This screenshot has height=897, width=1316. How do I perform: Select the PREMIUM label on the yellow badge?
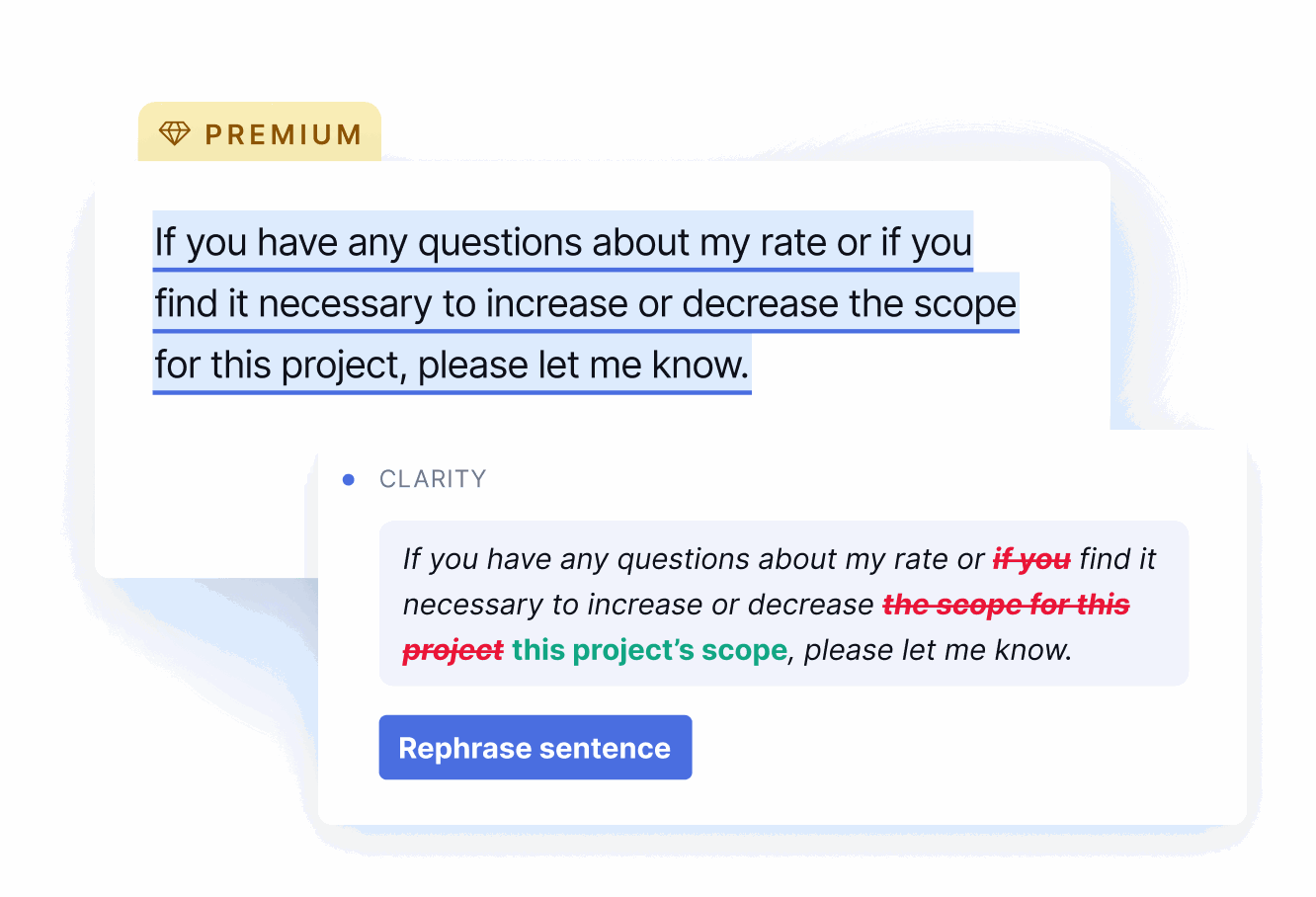click(x=284, y=134)
